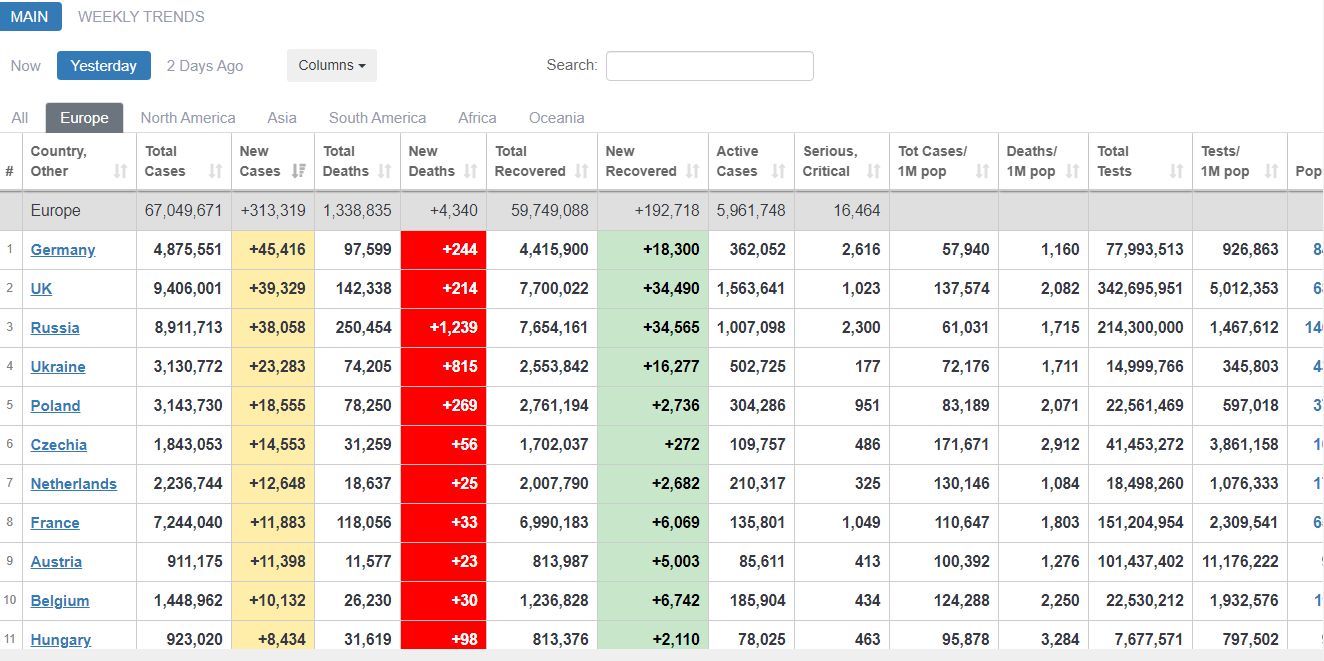Filter to the Asia continent tab
1324x661 pixels.
282,118
